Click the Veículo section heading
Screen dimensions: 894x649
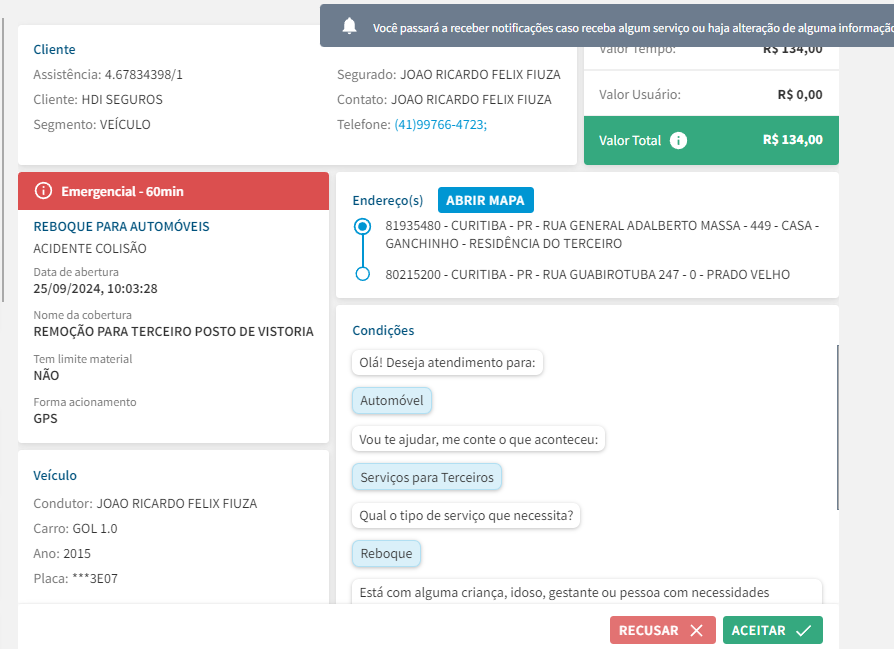55,476
